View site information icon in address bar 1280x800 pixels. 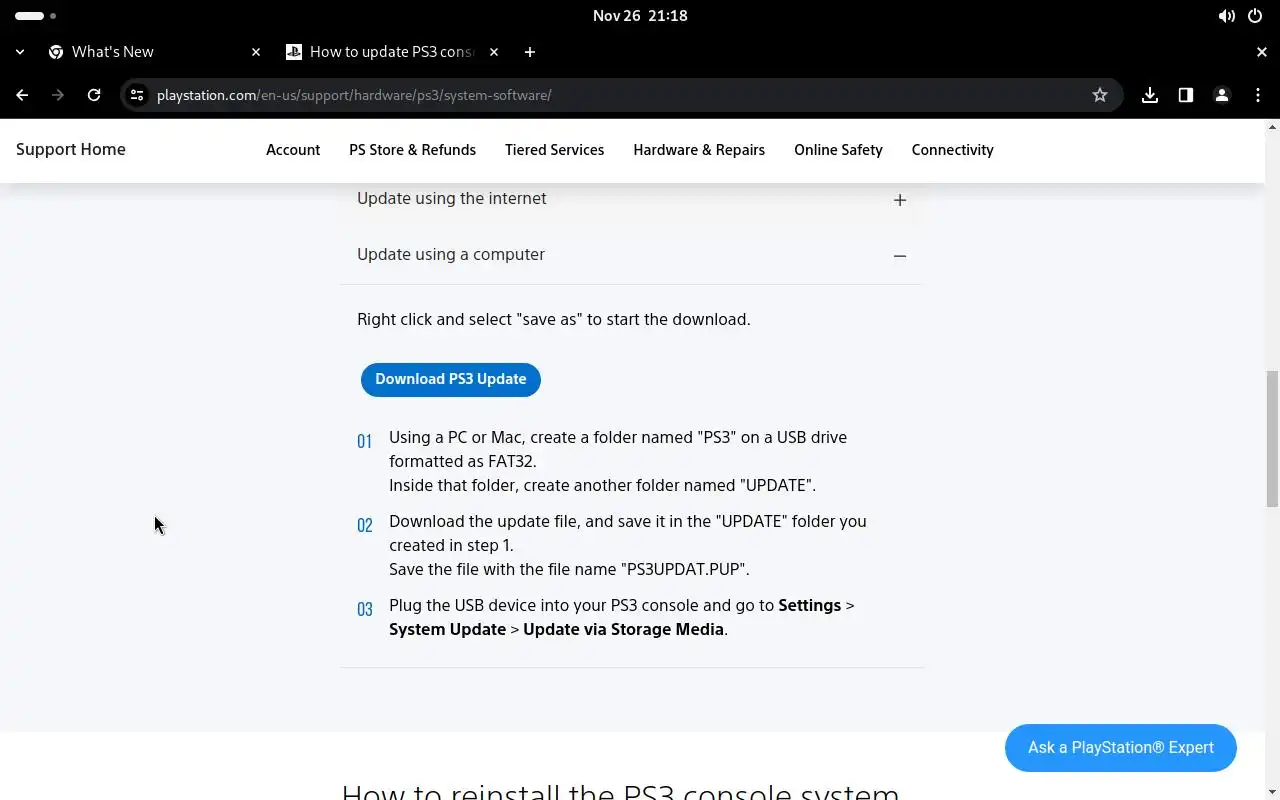137,95
